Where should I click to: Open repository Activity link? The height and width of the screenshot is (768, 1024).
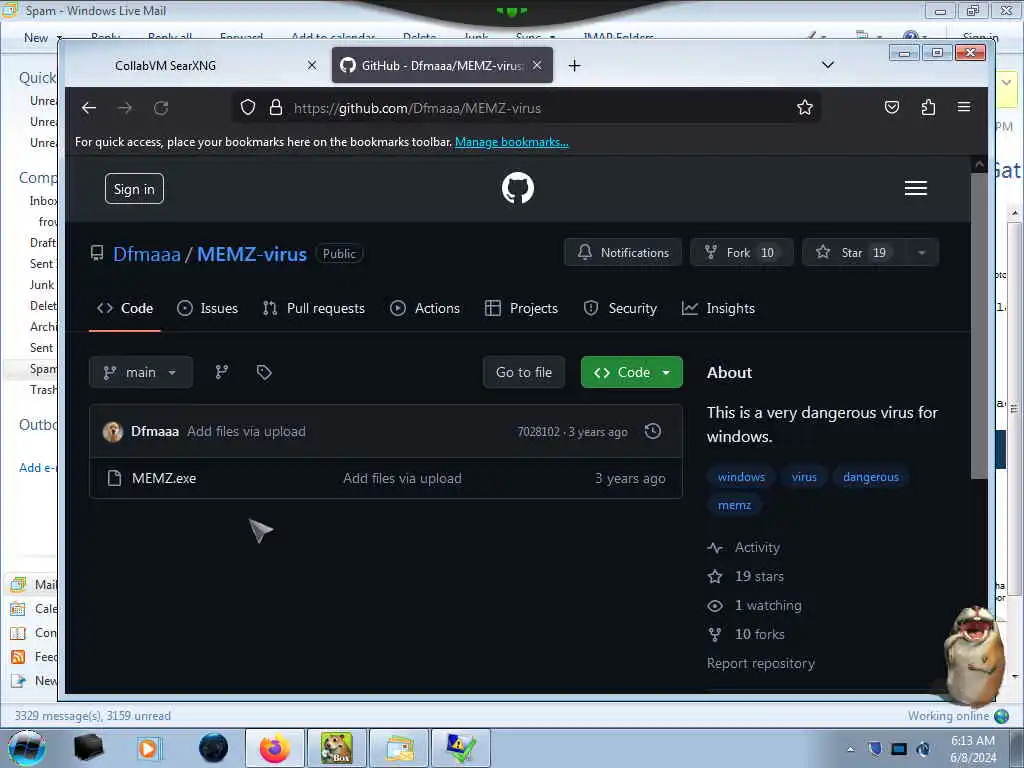pyautogui.click(x=744, y=547)
